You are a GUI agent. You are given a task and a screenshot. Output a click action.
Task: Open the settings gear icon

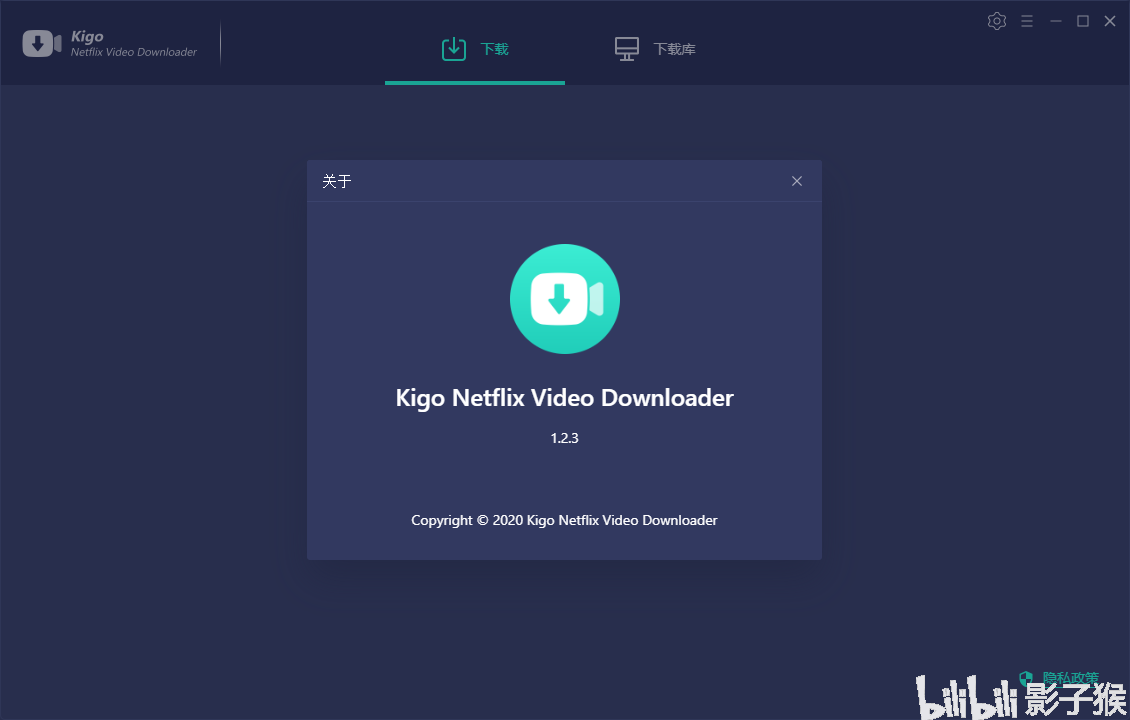tap(997, 21)
